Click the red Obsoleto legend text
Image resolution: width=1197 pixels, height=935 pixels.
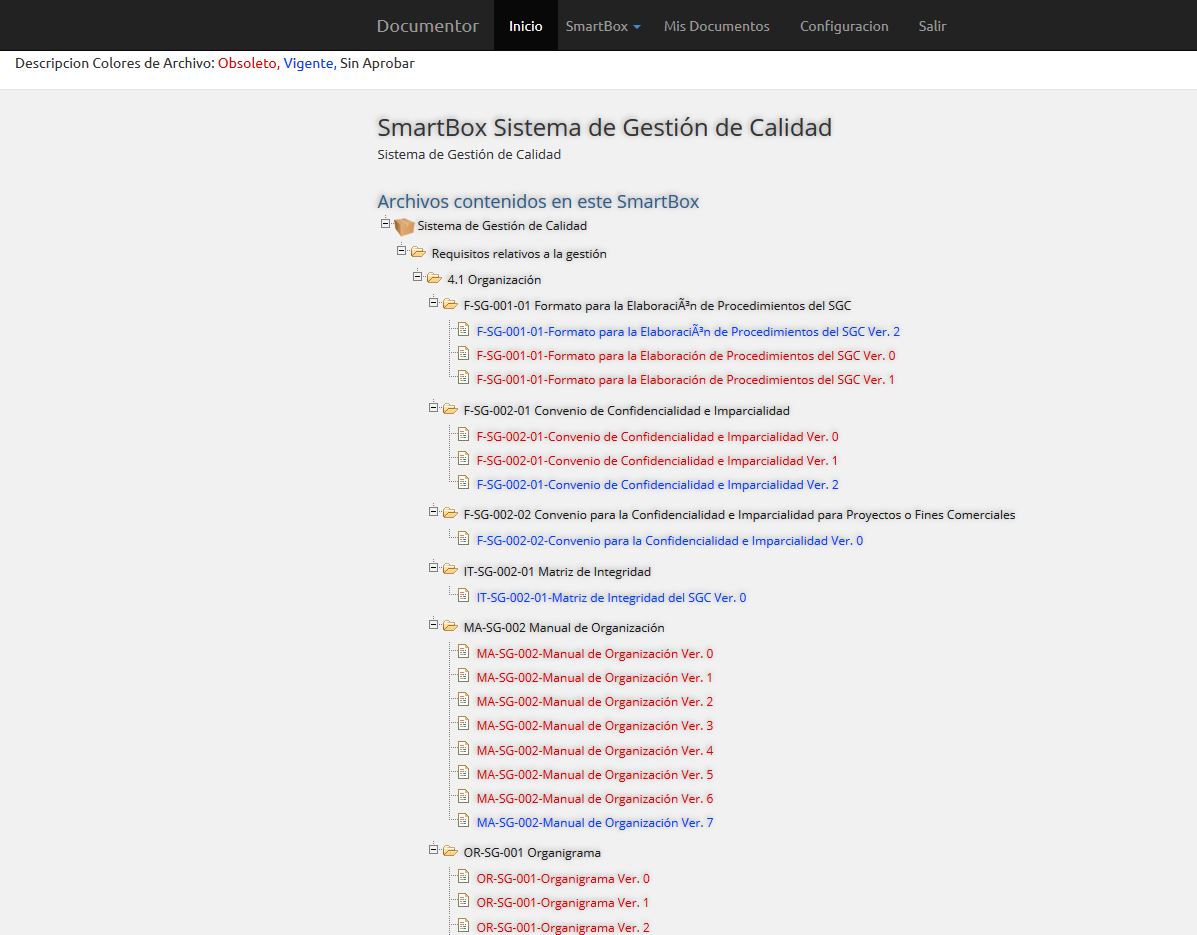[248, 63]
